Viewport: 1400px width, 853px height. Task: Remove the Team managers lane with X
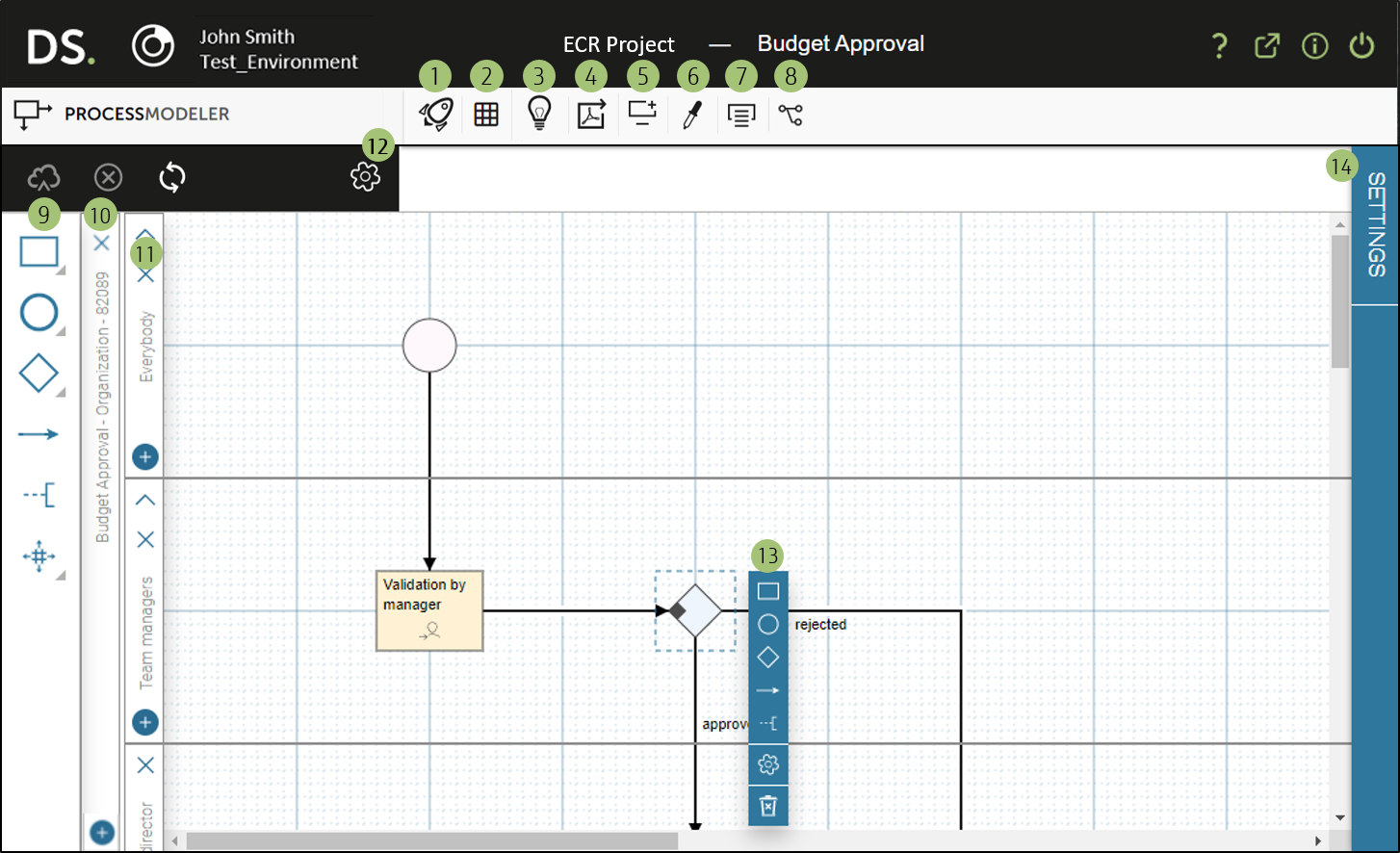tap(145, 539)
